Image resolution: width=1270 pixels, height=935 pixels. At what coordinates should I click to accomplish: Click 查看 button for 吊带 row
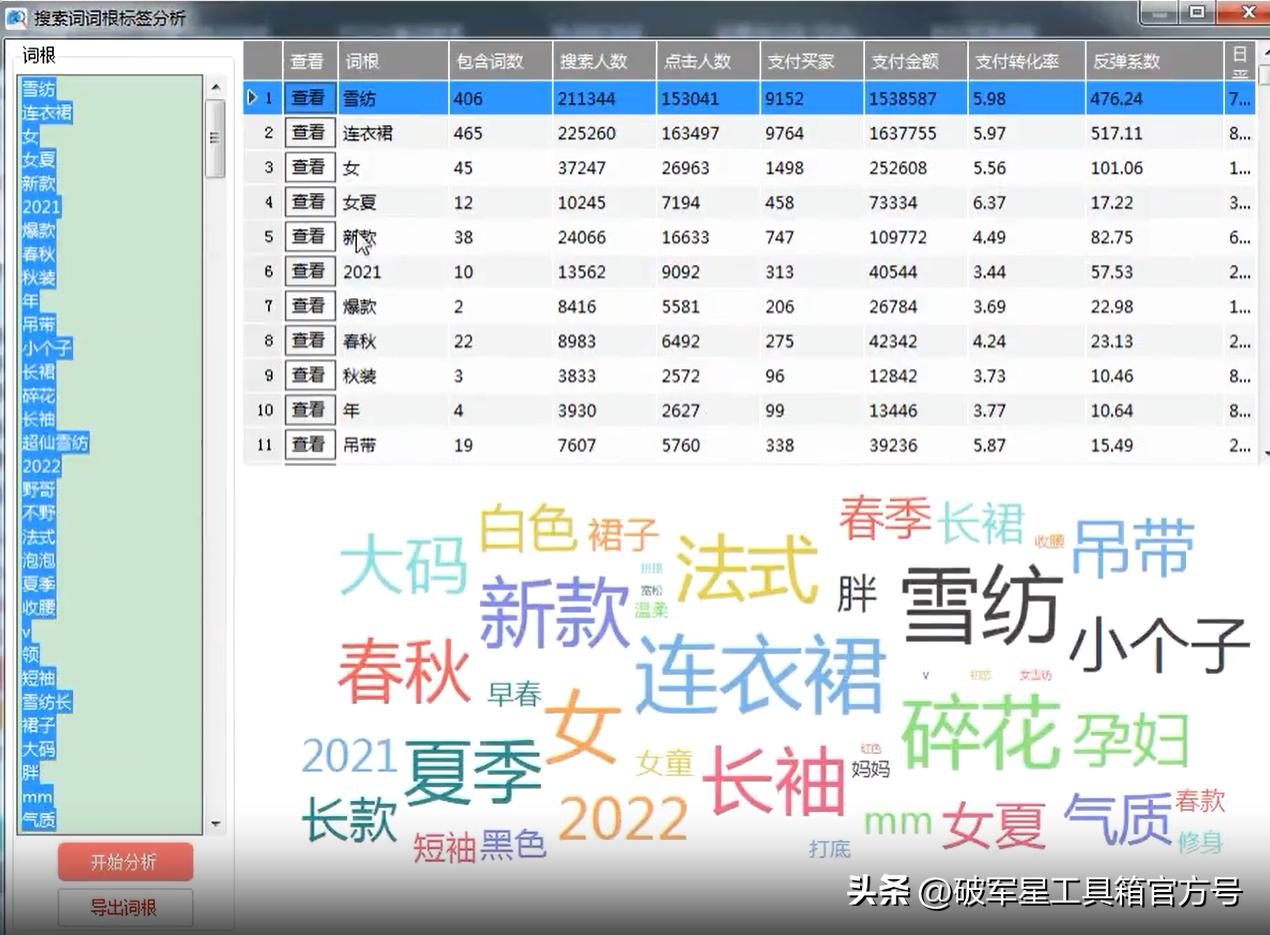[308, 444]
